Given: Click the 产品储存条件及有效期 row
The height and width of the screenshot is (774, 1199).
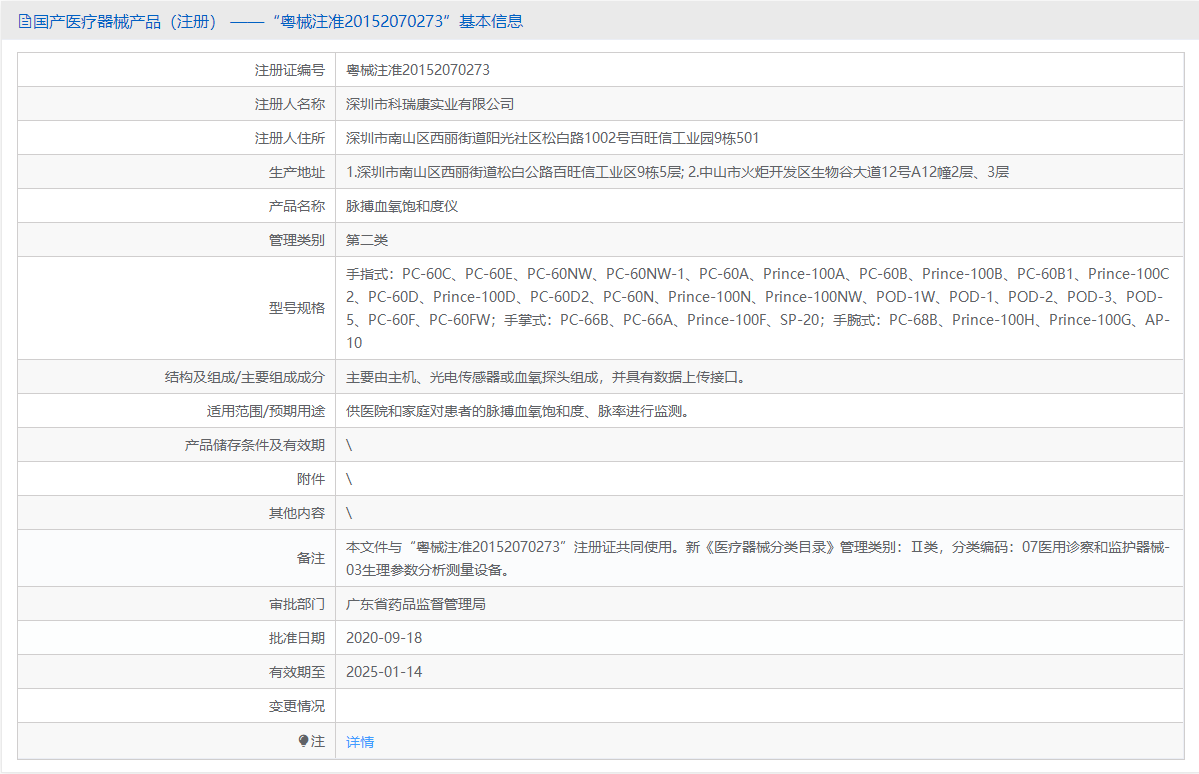Looking at the screenshot, I should [348, 444].
